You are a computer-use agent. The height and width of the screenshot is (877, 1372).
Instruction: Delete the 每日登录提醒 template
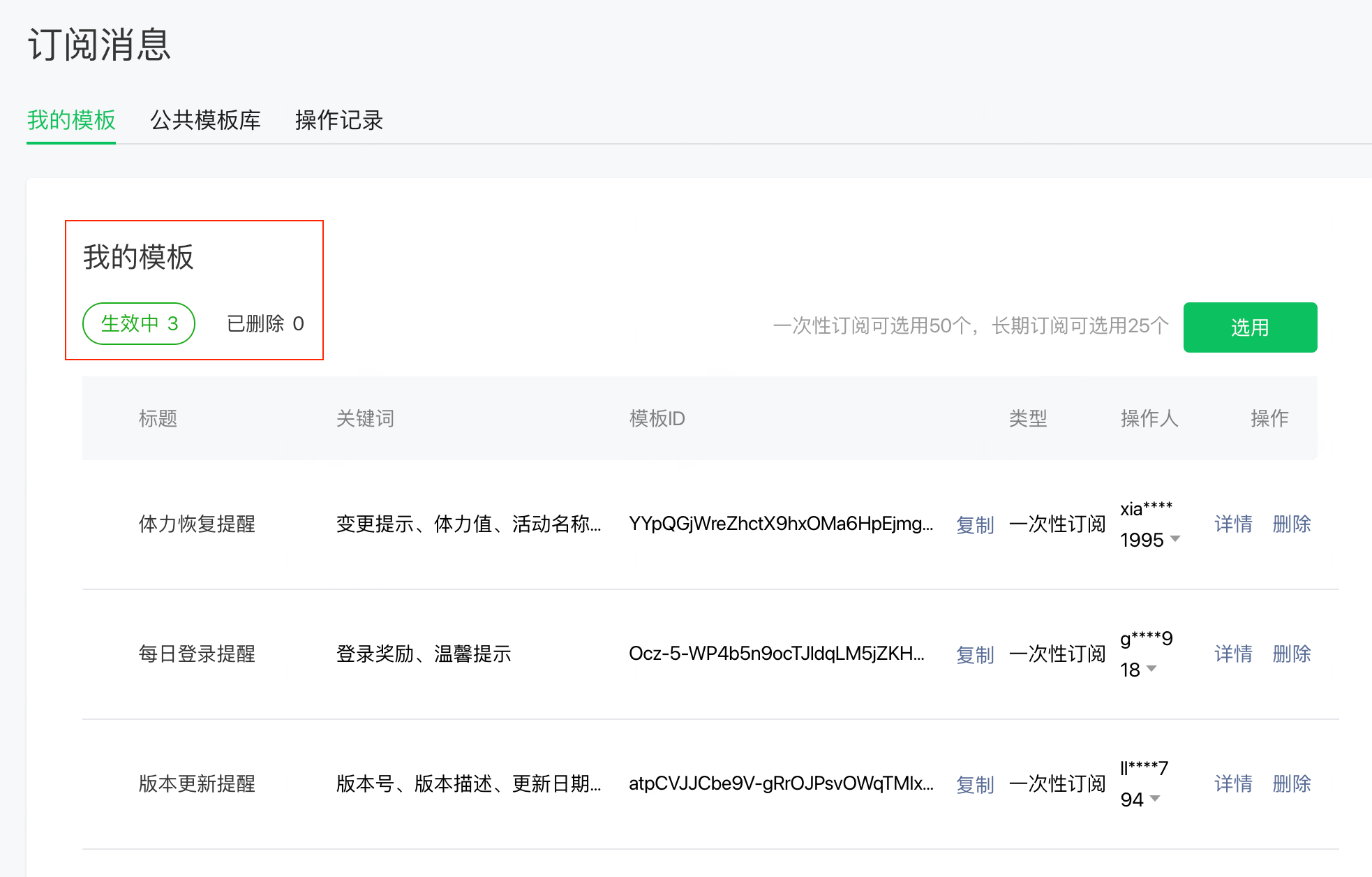(x=1292, y=654)
